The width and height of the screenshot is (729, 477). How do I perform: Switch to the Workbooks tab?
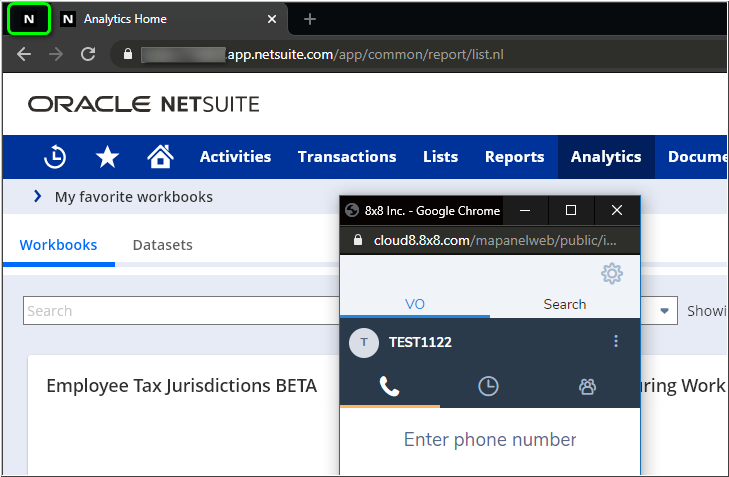pyautogui.click(x=59, y=245)
